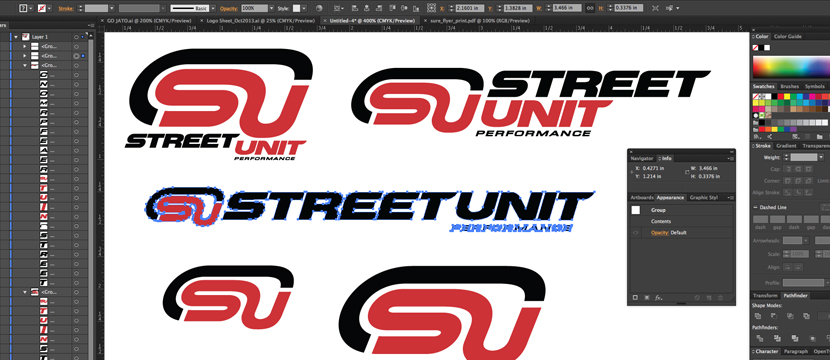Open Swatch Libraries menu icon
This screenshot has height=360, width=830.
756,137
